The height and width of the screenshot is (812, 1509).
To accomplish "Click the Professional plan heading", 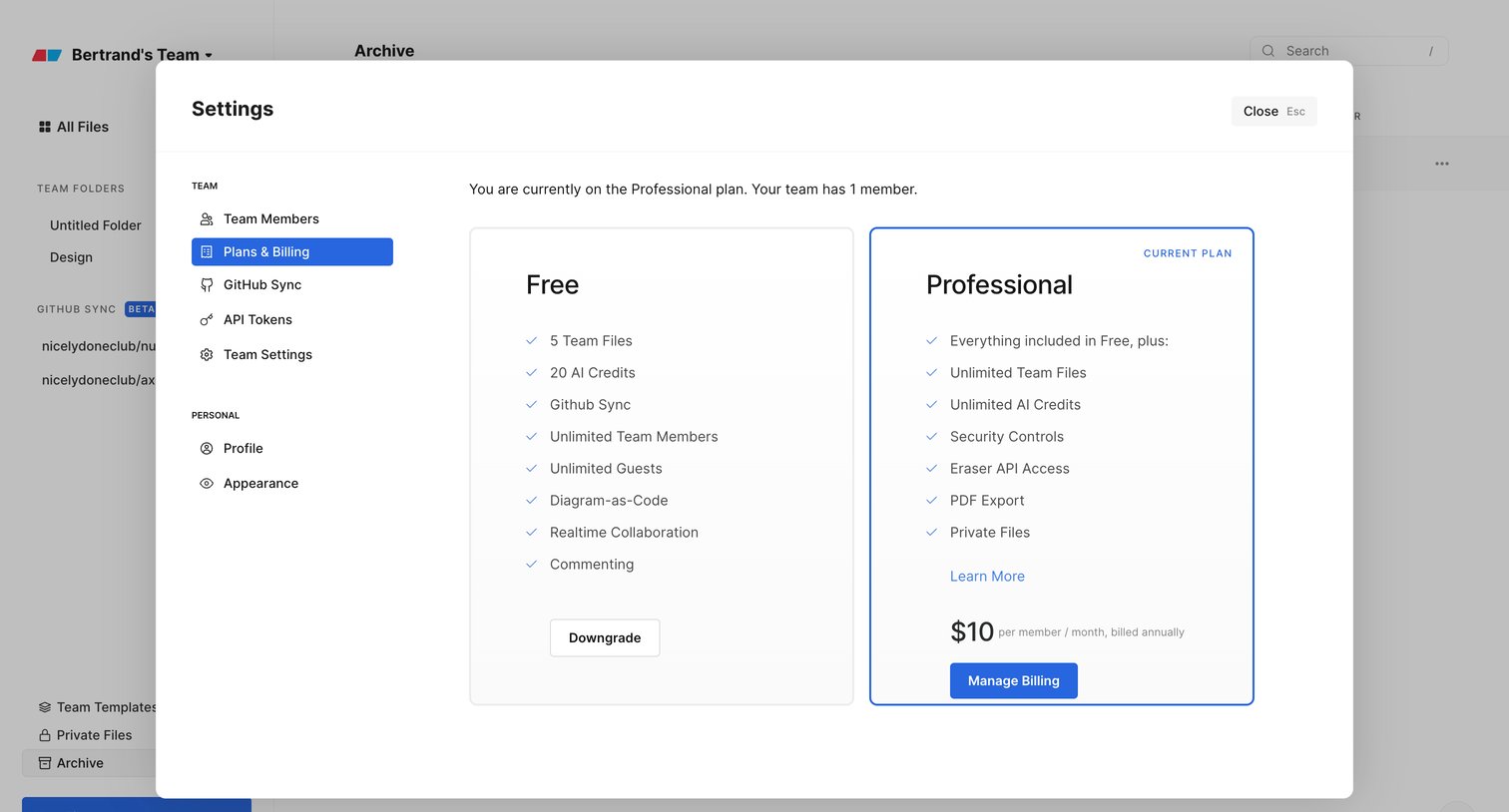I will point(999,285).
